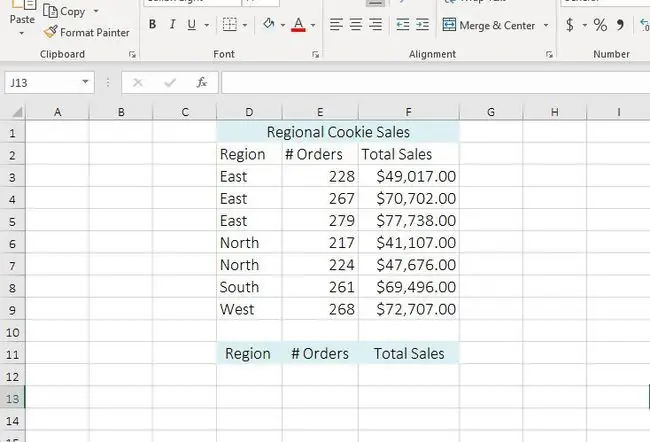The width and height of the screenshot is (650, 442).
Task: Apply Percent Style format
Action: [x=600, y=25]
